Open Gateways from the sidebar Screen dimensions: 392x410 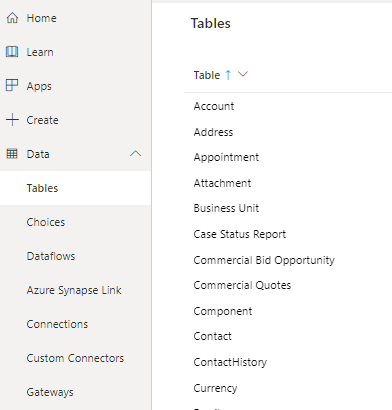coord(50,392)
